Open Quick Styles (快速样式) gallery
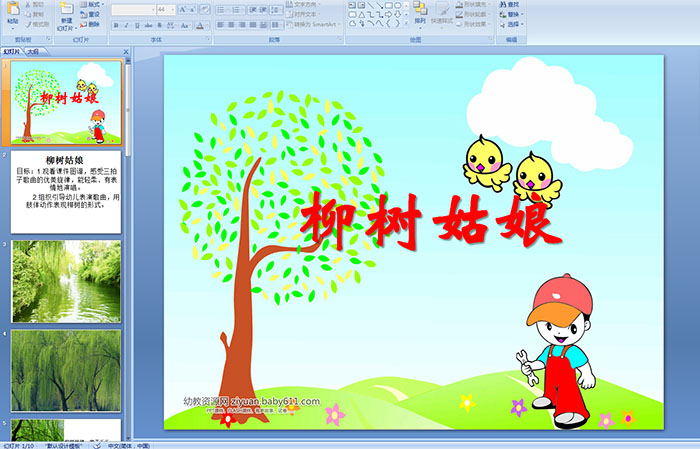700x449 pixels. coord(442,13)
